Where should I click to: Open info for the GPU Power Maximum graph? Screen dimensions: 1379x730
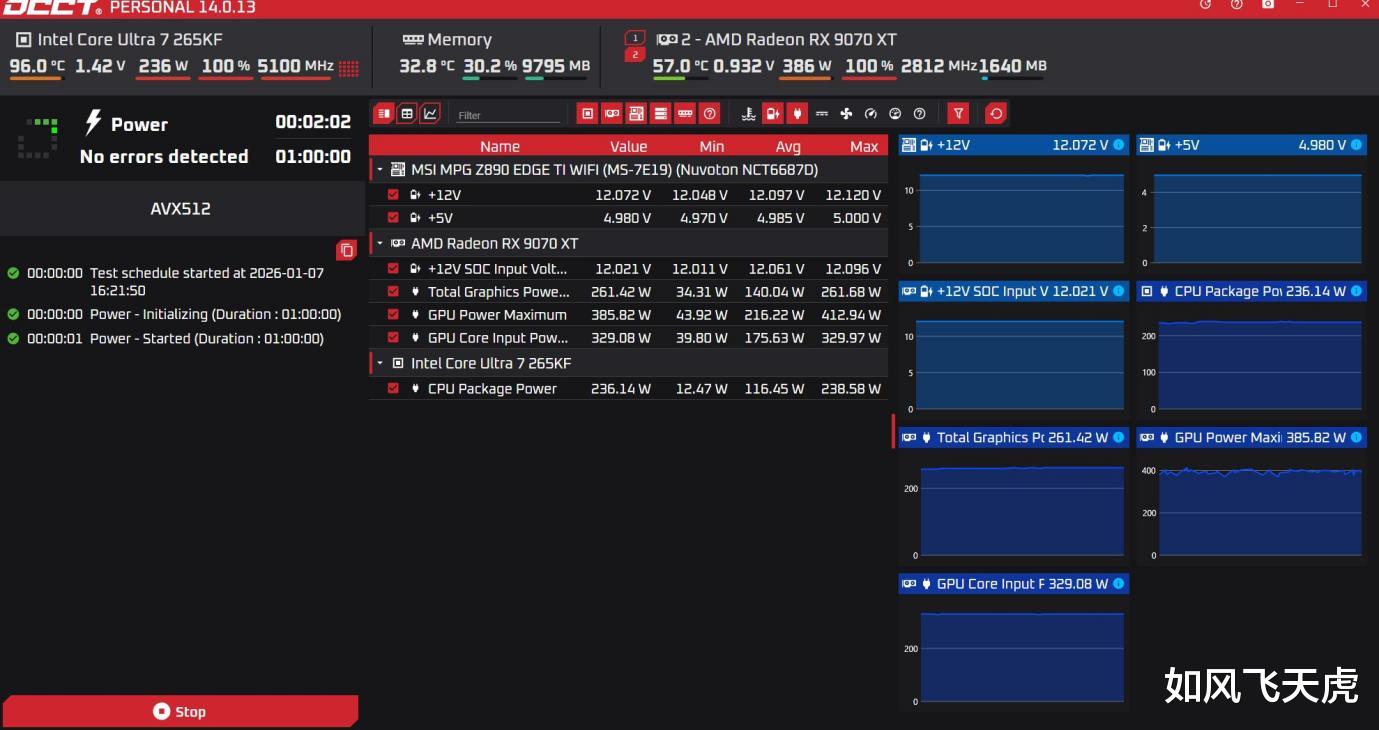(1356, 437)
